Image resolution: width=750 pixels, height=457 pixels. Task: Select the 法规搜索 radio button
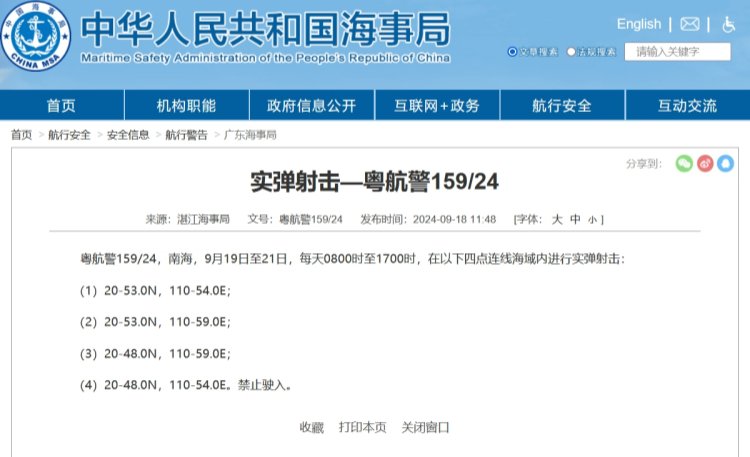point(571,51)
